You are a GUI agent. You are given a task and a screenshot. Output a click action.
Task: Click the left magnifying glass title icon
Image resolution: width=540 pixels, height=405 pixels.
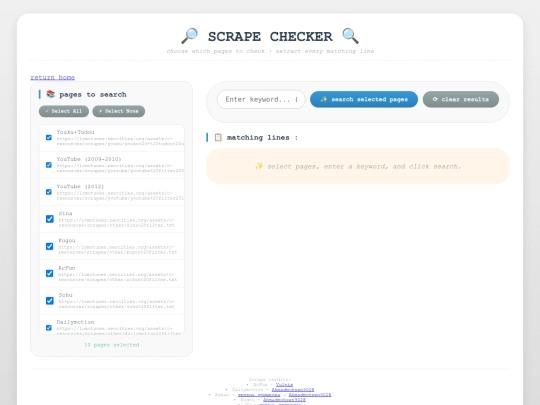(x=189, y=36)
